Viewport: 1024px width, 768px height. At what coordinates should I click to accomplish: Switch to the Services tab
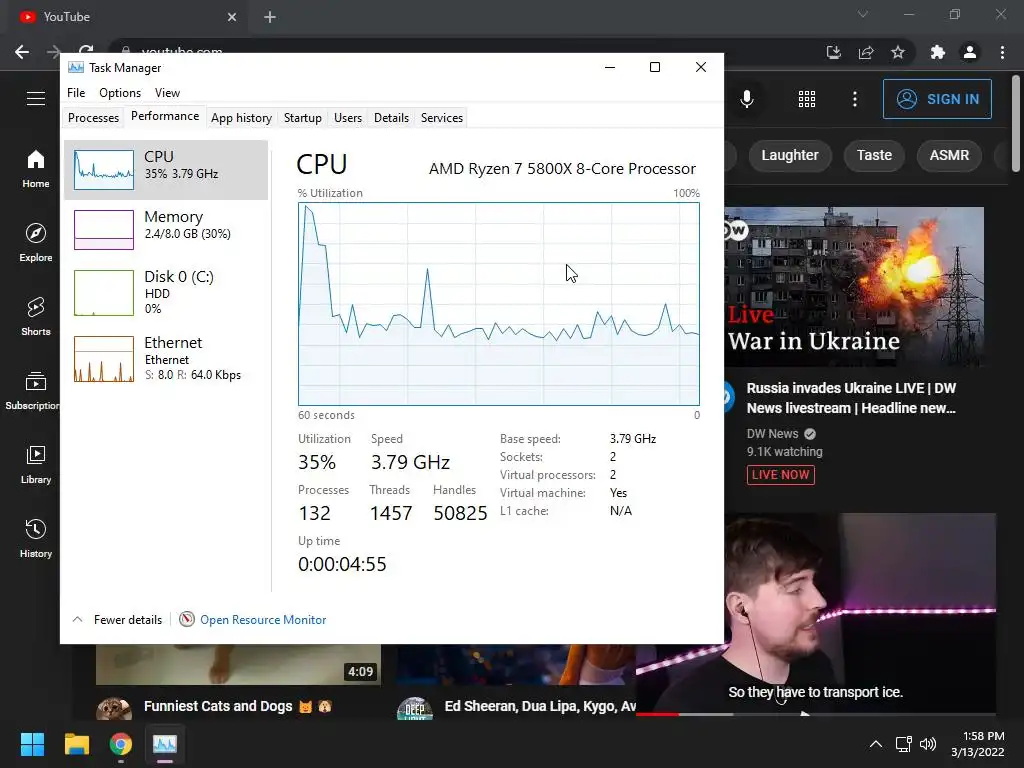(x=441, y=118)
